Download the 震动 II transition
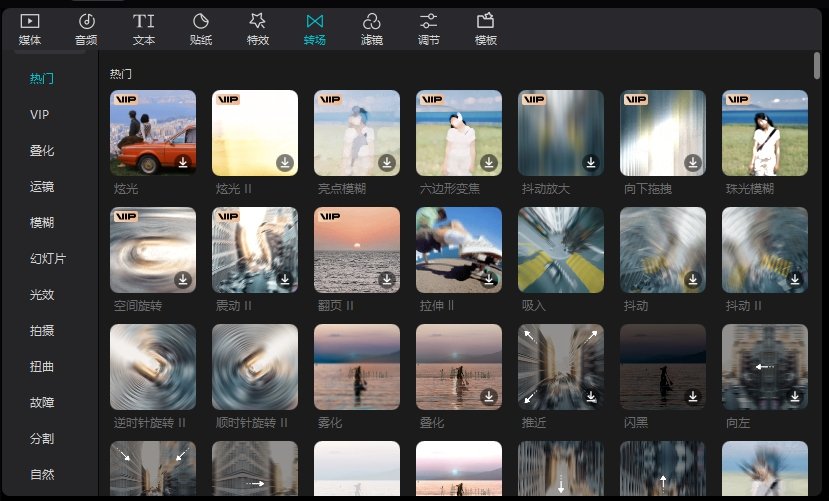 coord(285,280)
